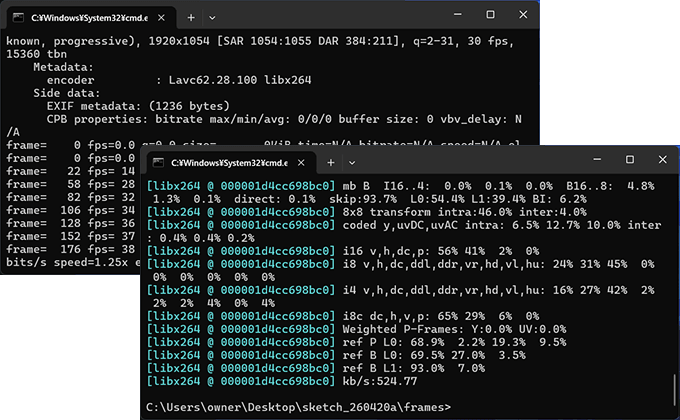This screenshot has height=420, width=680.
Task: Click the 'mb B I16..4' statistics line
Action: [400, 186]
